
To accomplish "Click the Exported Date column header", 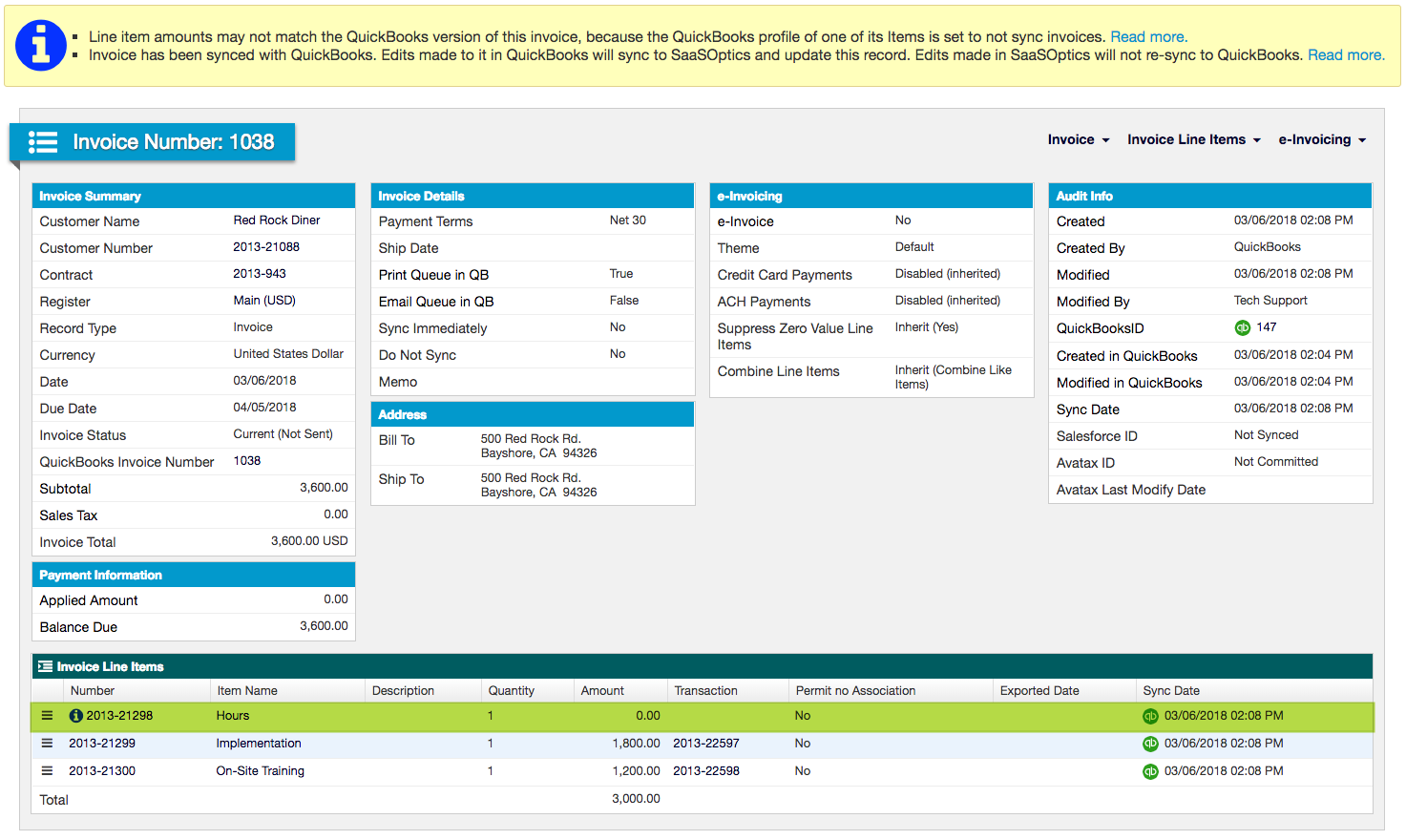I will tap(1039, 690).
